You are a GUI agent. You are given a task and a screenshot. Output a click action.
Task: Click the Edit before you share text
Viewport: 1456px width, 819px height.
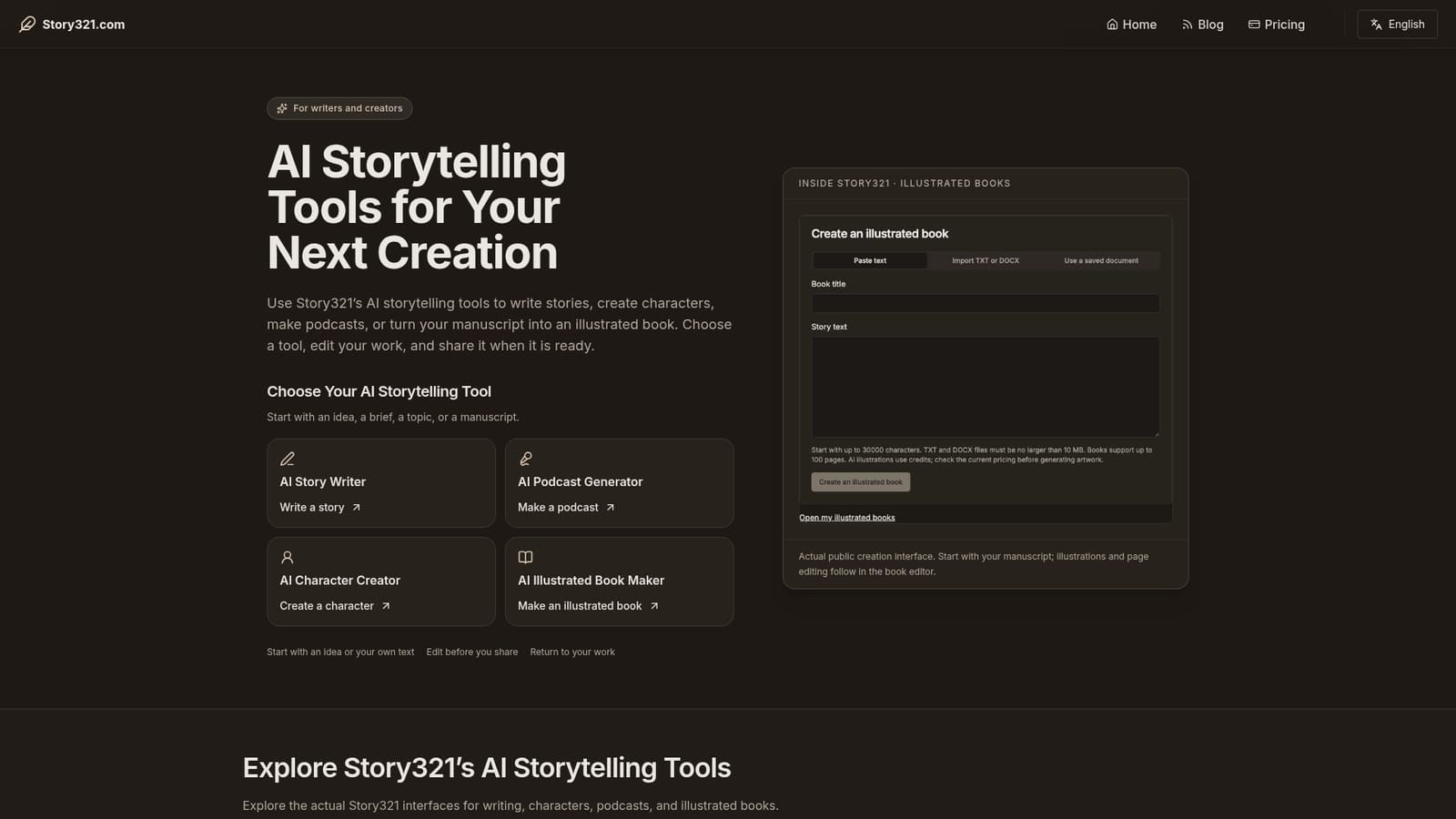coord(472,652)
